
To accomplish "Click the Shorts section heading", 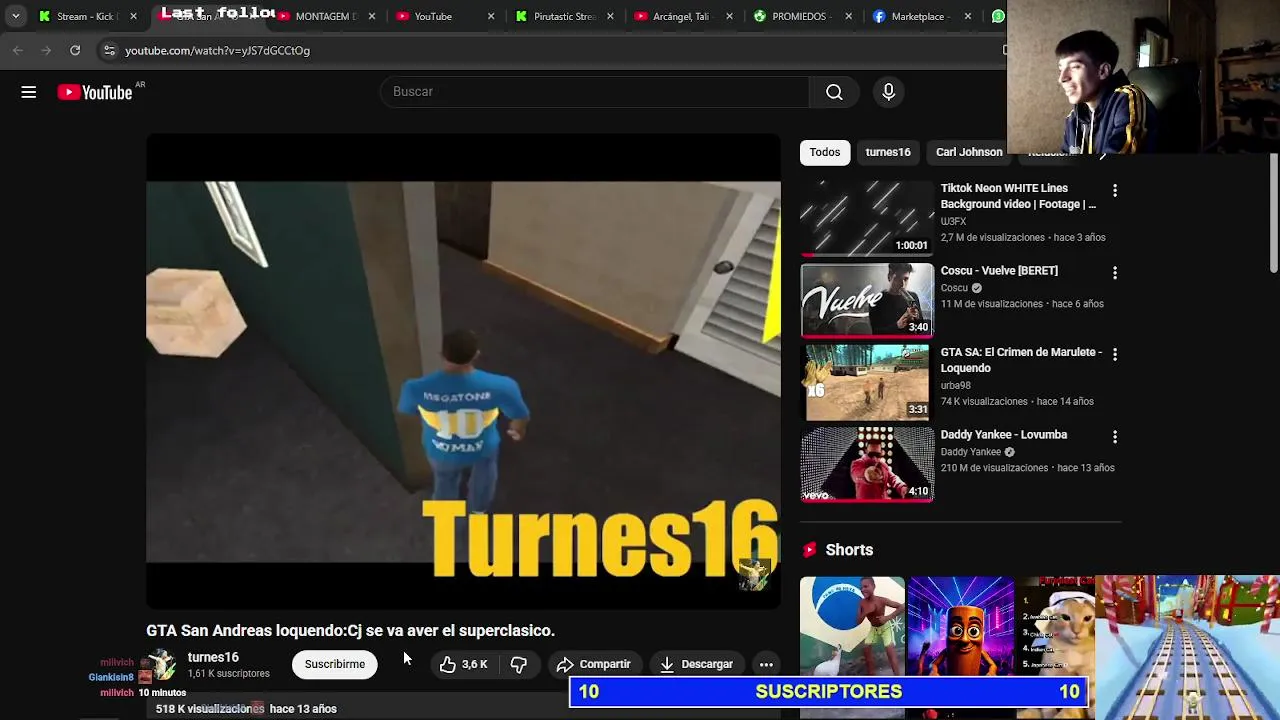I will (849, 550).
